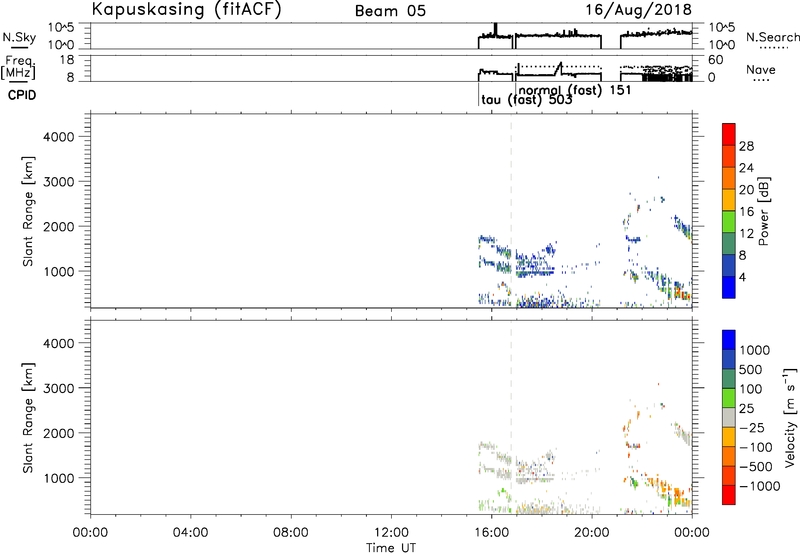Click the 'tau (fast) 503' CPID text
Image resolution: width=800 pixels, height=554 pixels.
click(527, 100)
